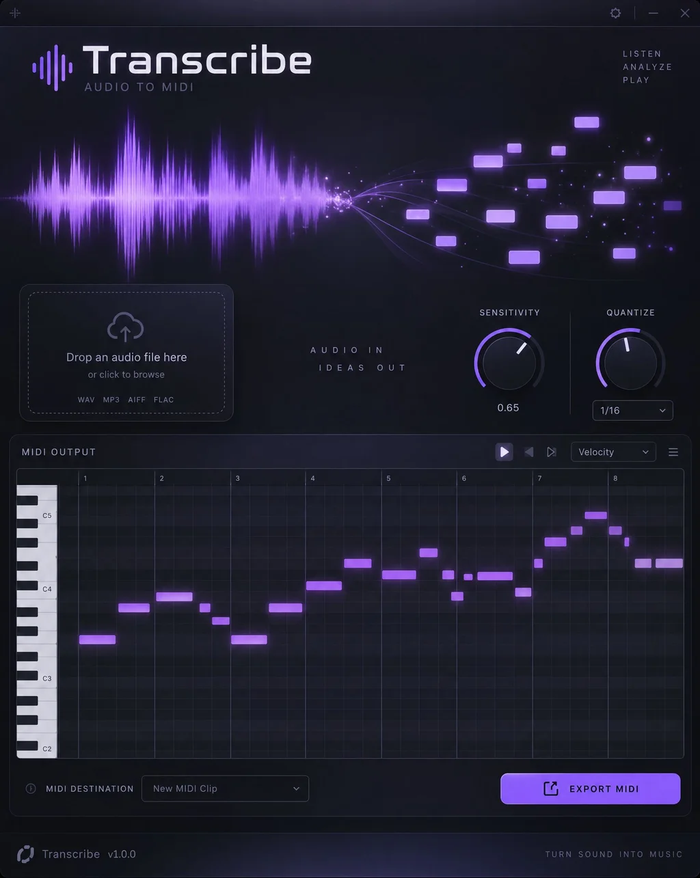
Task: Expand the New MIDI Clip destination dropdown
Action: (x=225, y=788)
